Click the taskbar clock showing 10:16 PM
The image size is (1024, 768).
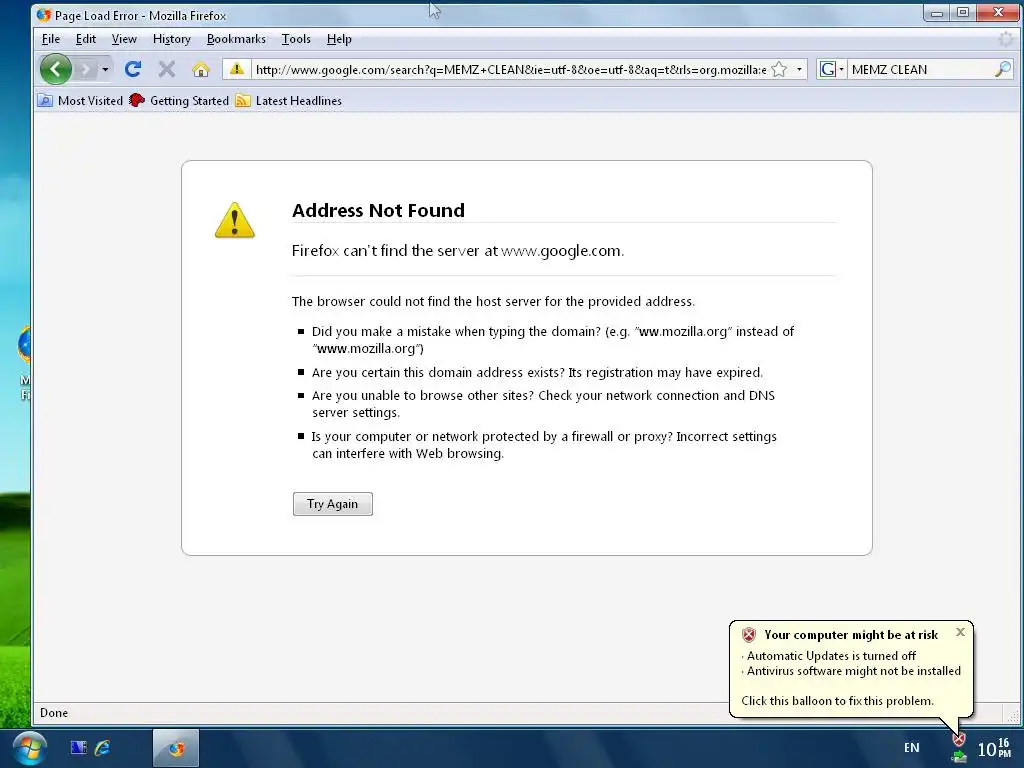[994, 748]
